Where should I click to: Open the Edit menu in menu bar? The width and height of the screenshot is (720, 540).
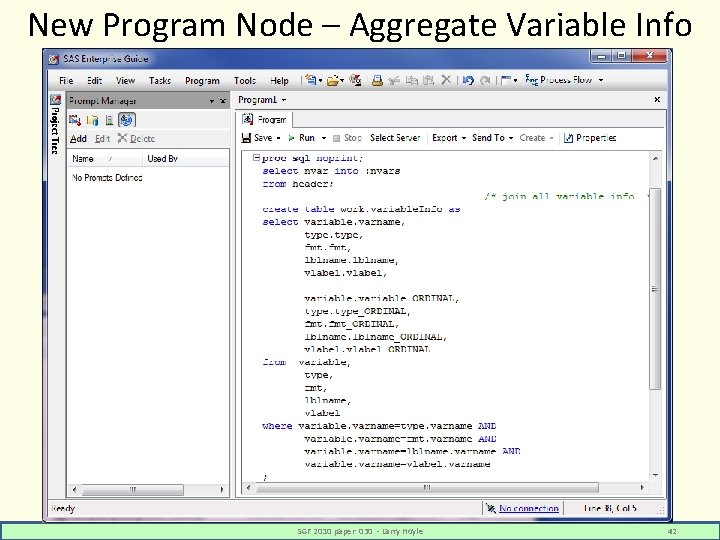click(95, 80)
